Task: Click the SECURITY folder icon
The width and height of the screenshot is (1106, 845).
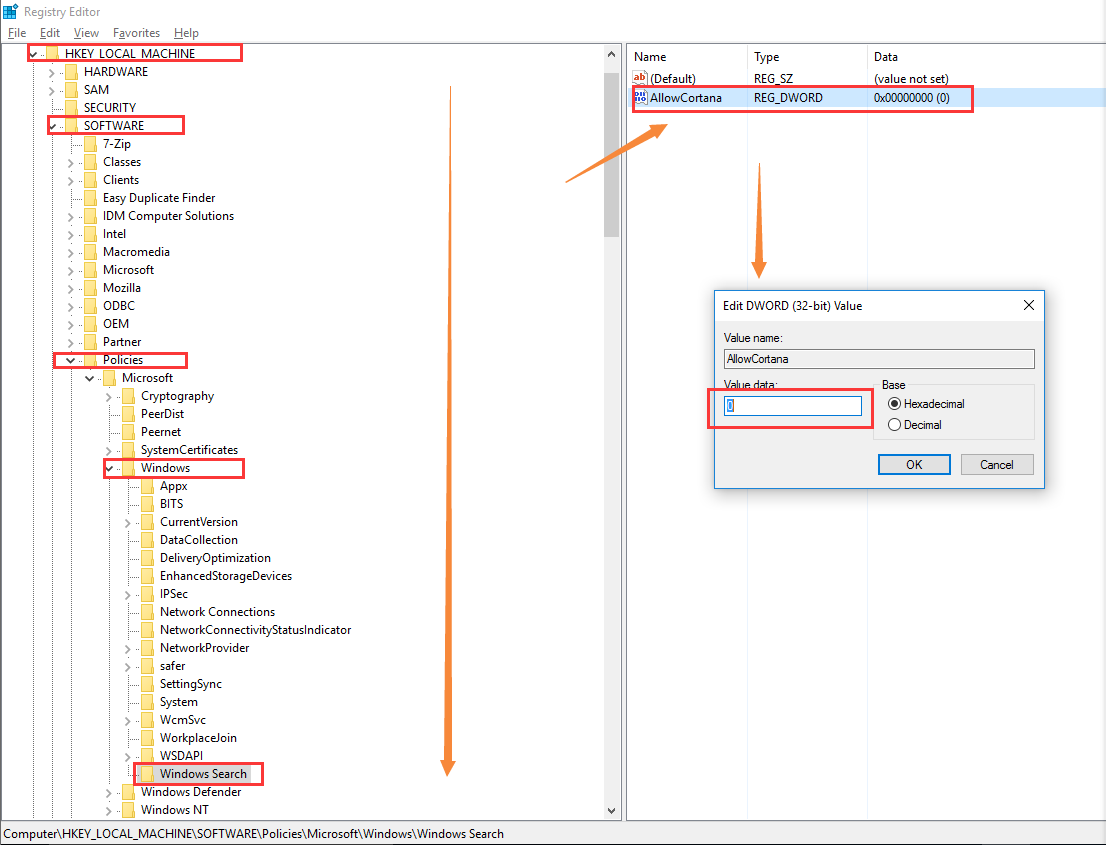Action: coord(71,107)
